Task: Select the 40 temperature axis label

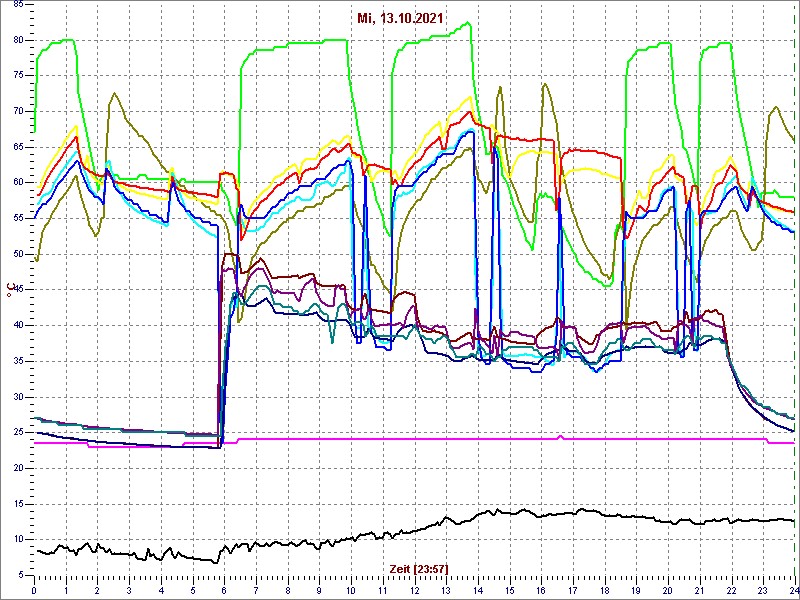Action: coord(16,326)
